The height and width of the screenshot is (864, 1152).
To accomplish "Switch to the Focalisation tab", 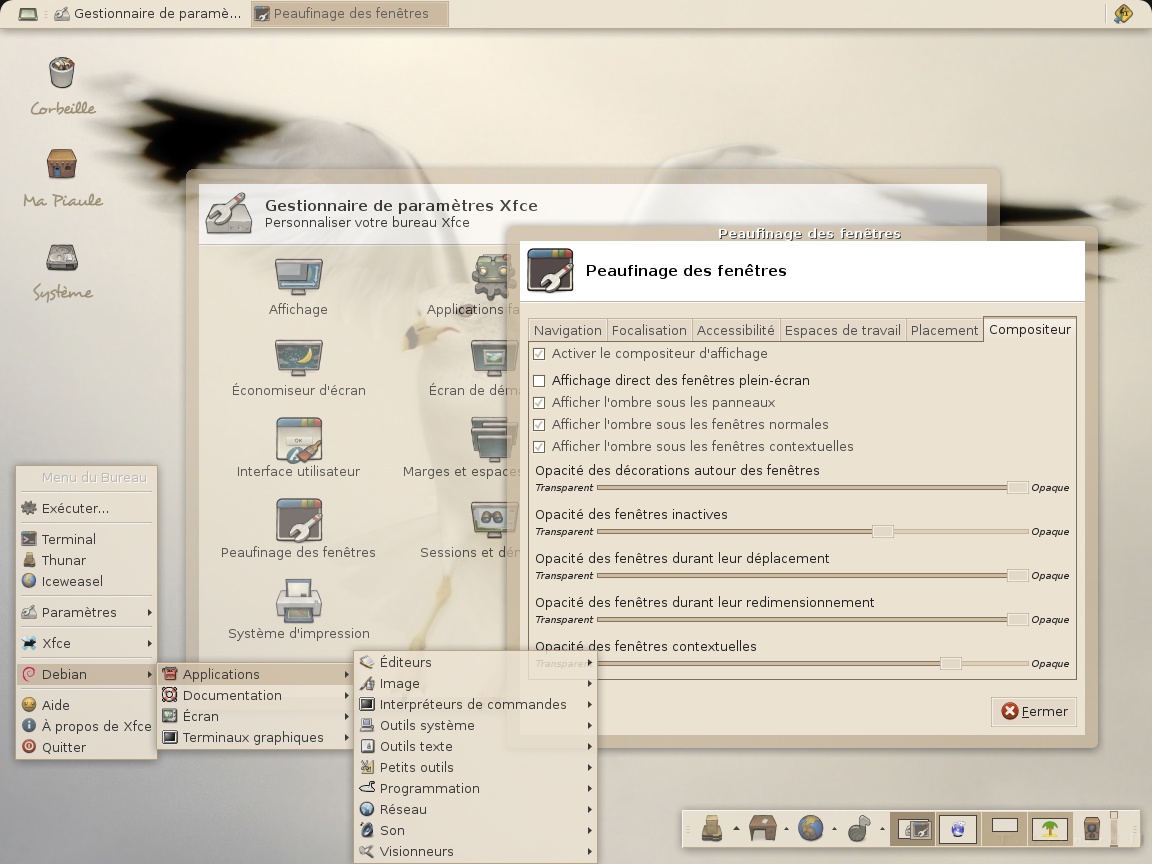I will [649, 331].
